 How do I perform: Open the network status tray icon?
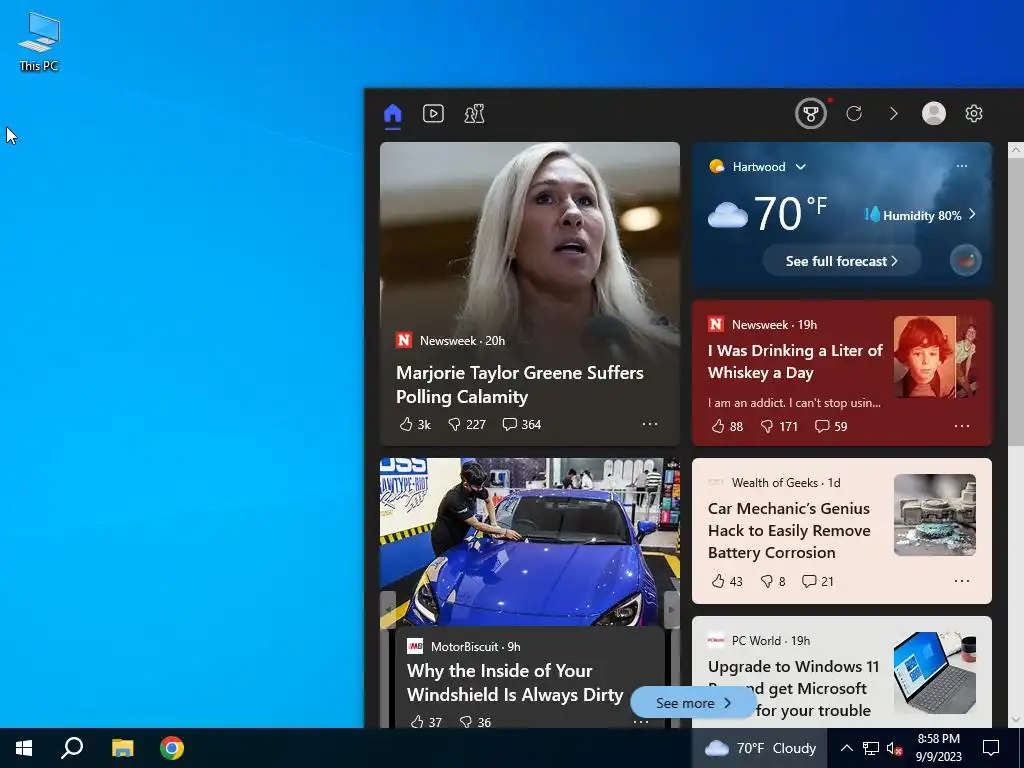click(x=871, y=748)
